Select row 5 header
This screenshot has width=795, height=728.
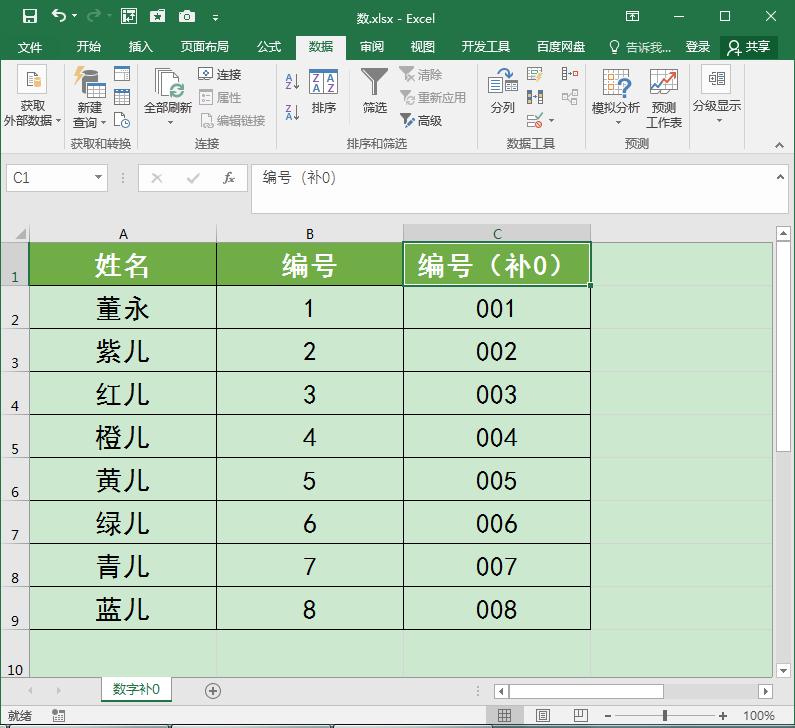[15, 436]
